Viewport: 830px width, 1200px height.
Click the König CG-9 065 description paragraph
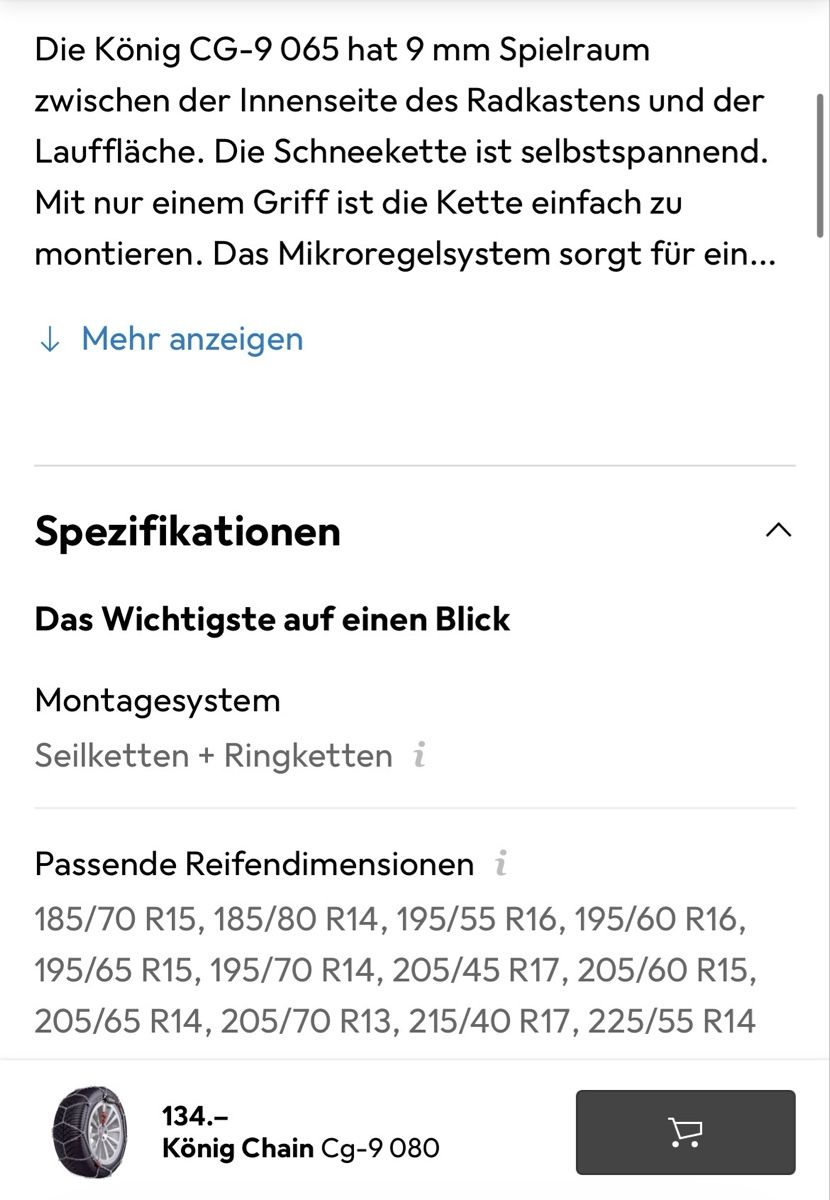(400, 151)
